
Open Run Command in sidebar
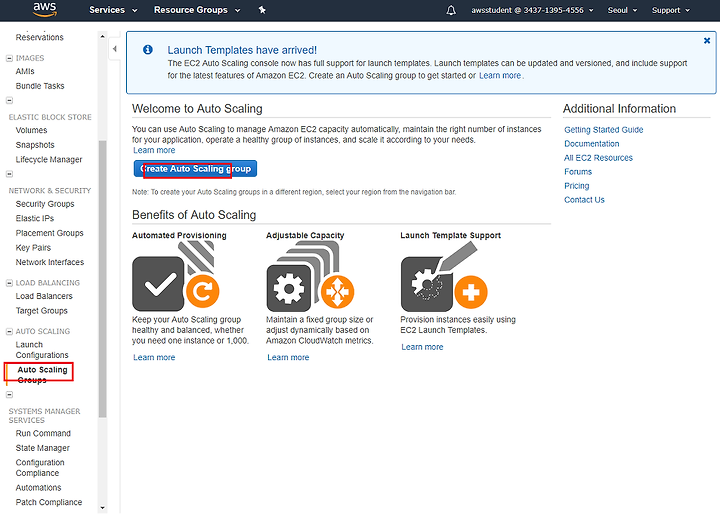43,434
